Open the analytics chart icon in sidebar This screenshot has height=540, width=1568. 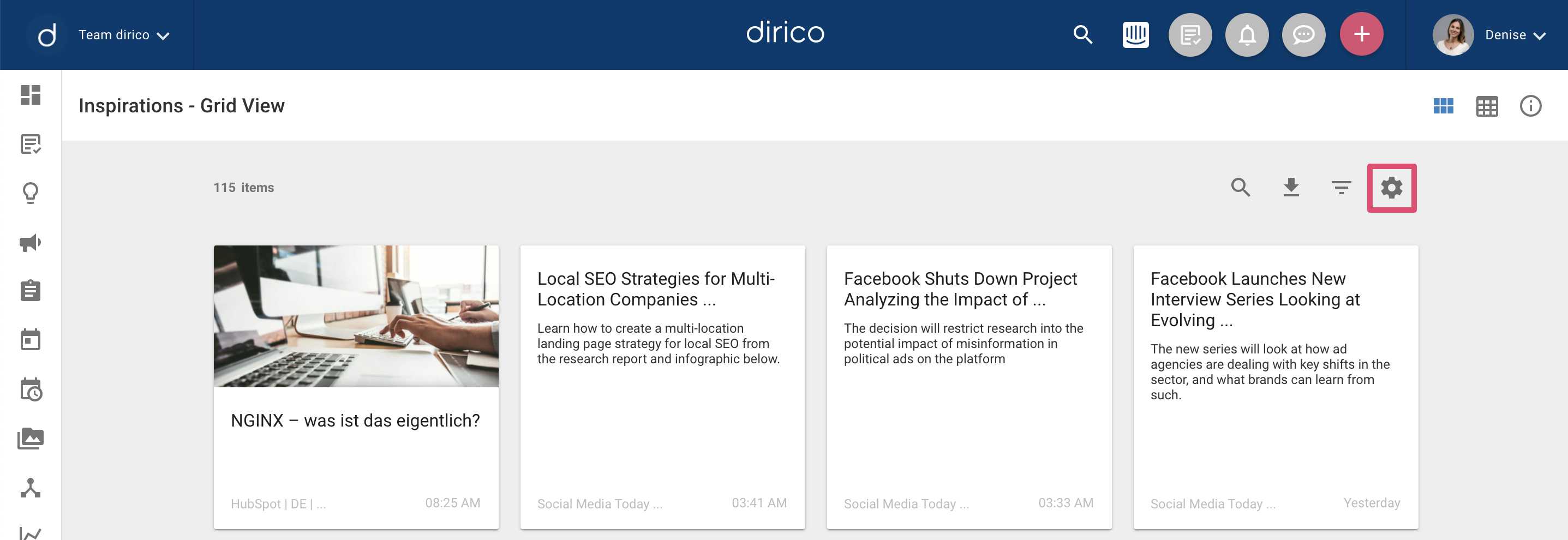point(31,533)
